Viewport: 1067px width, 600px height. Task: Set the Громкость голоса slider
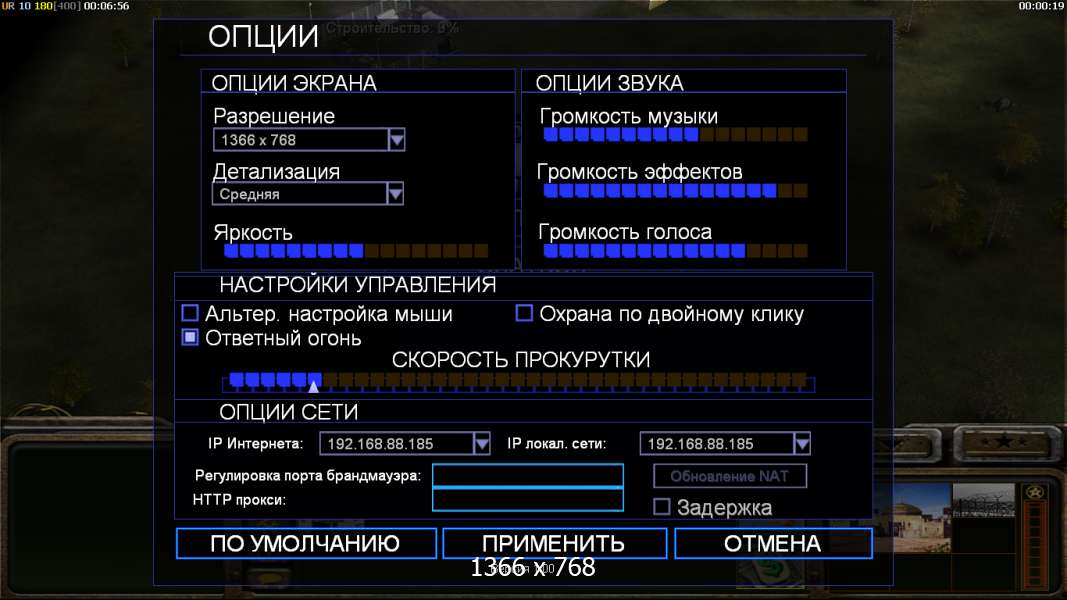[x=676, y=251]
